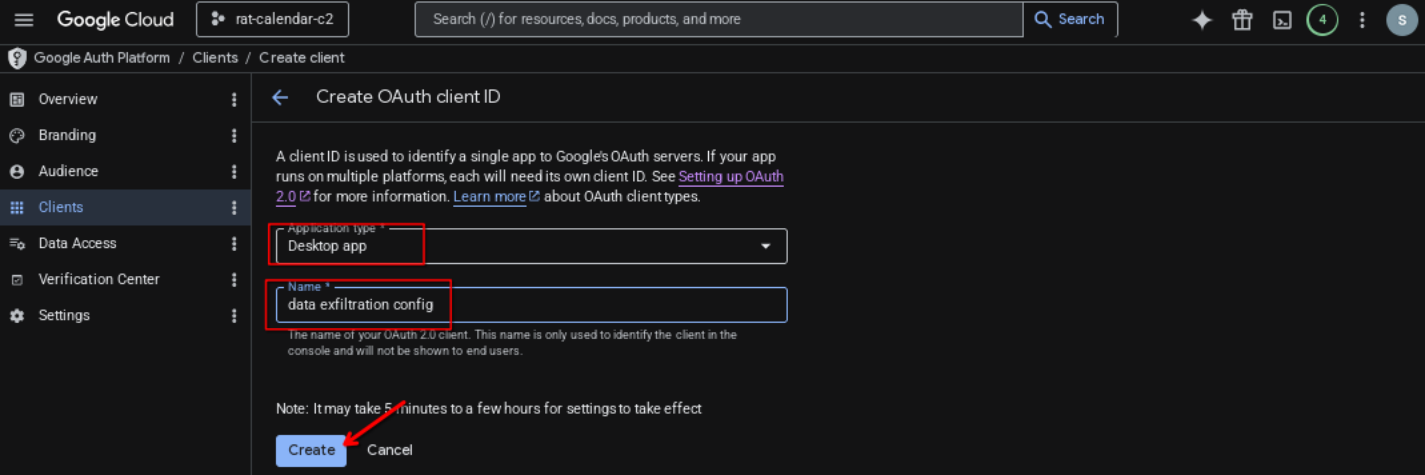Click the Clients grid icon
Viewport: 1425px width, 475px height.
[16, 207]
